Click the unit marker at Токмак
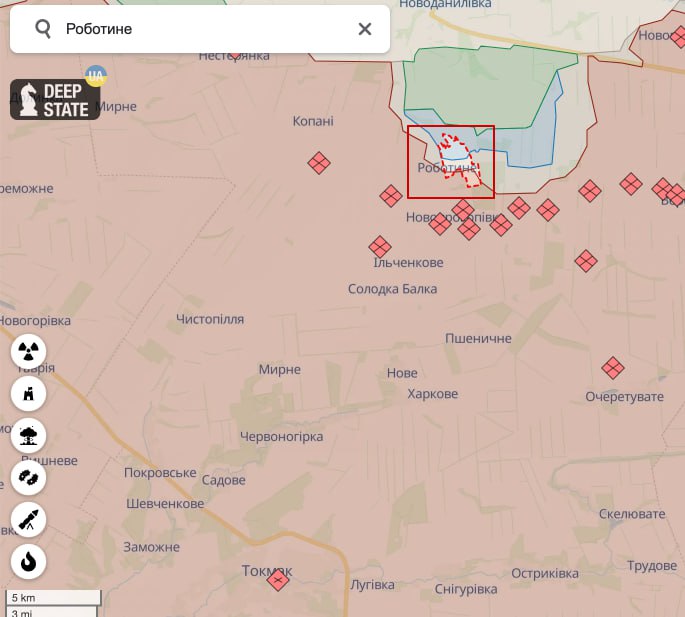This screenshot has width=685, height=617. [278, 579]
